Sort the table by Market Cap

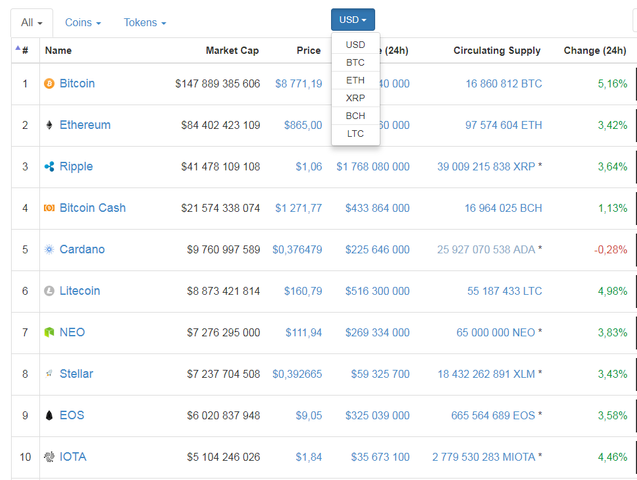232,50
